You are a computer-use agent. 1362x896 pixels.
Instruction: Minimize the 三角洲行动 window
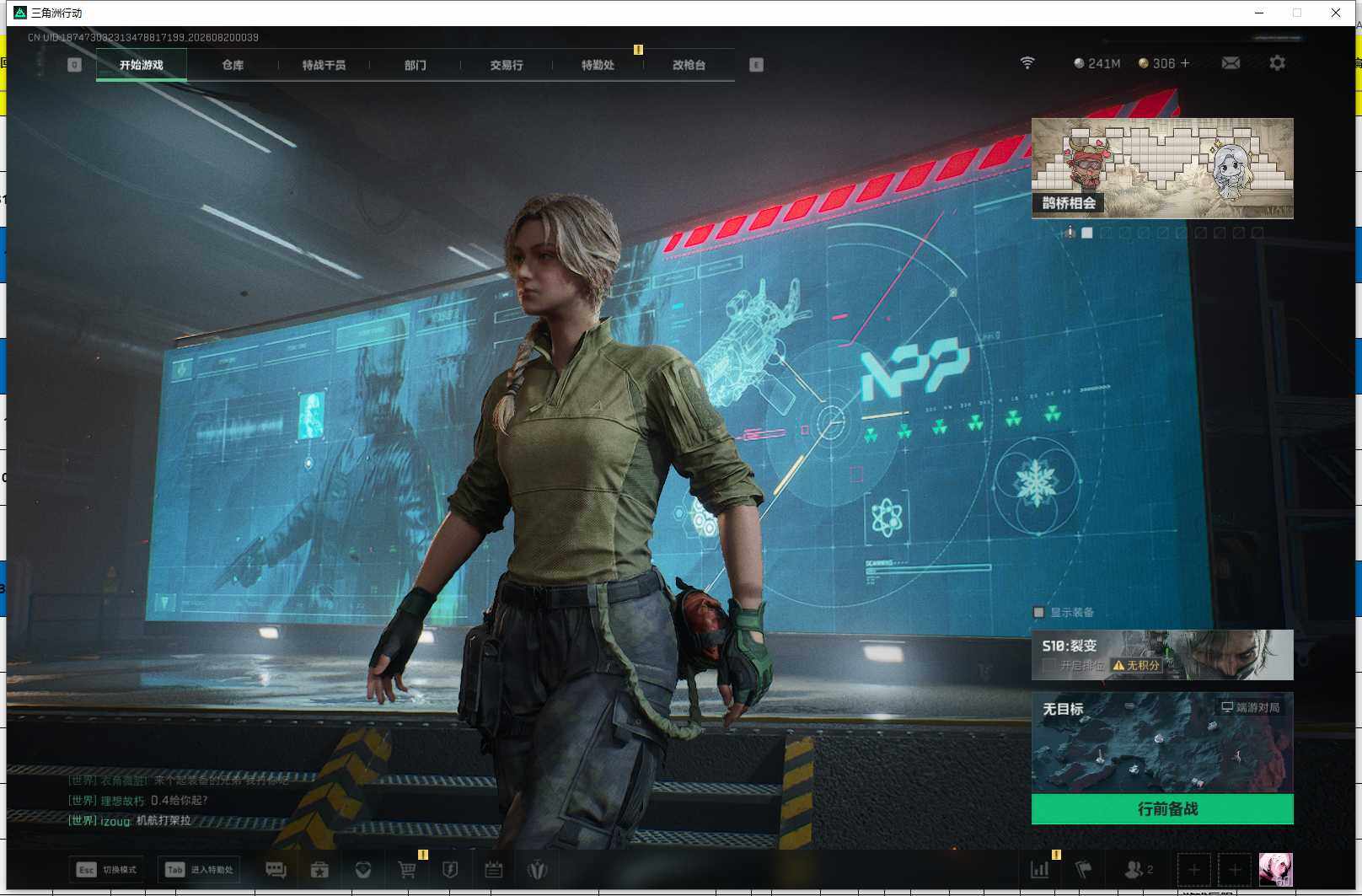point(1259,13)
